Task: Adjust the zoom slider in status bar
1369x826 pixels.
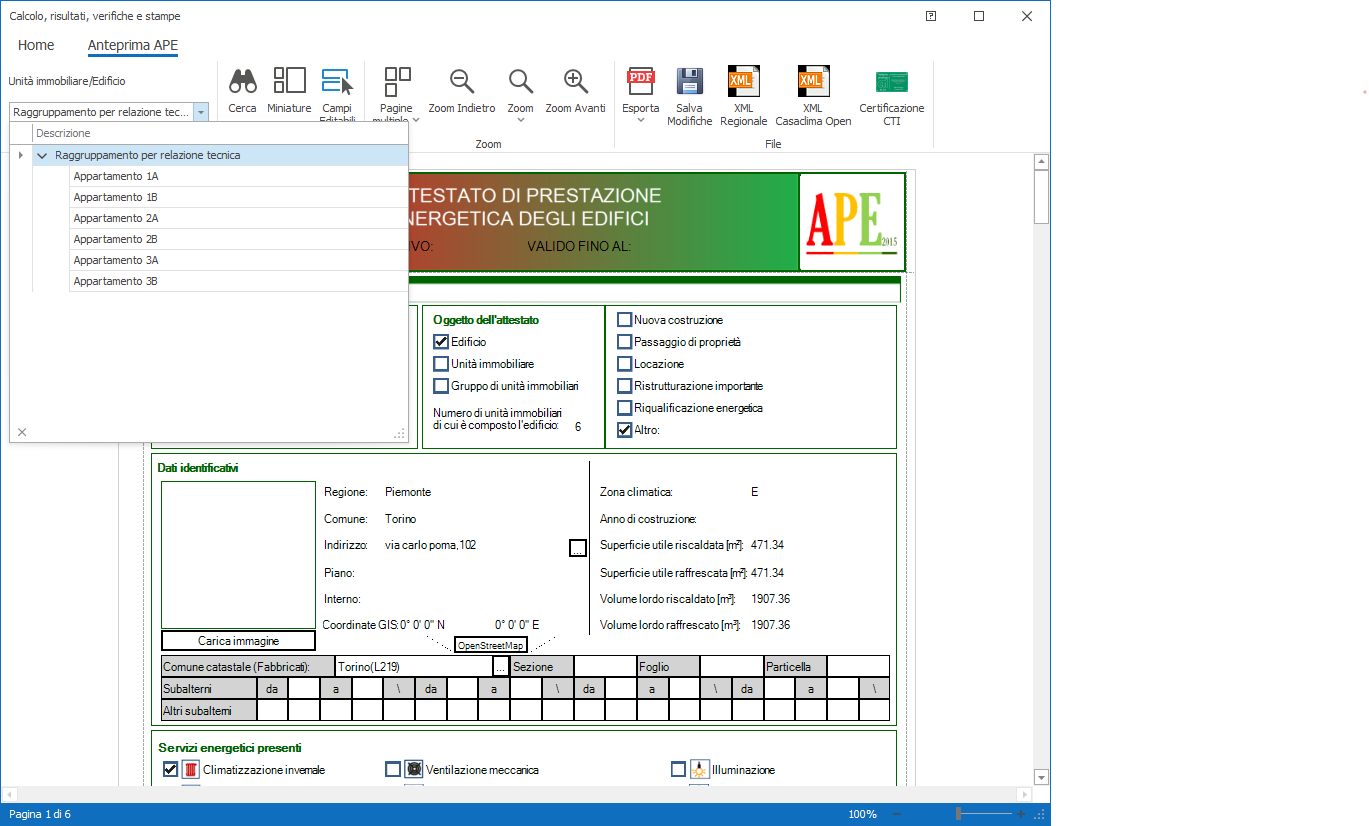Action: (x=958, y=814)
